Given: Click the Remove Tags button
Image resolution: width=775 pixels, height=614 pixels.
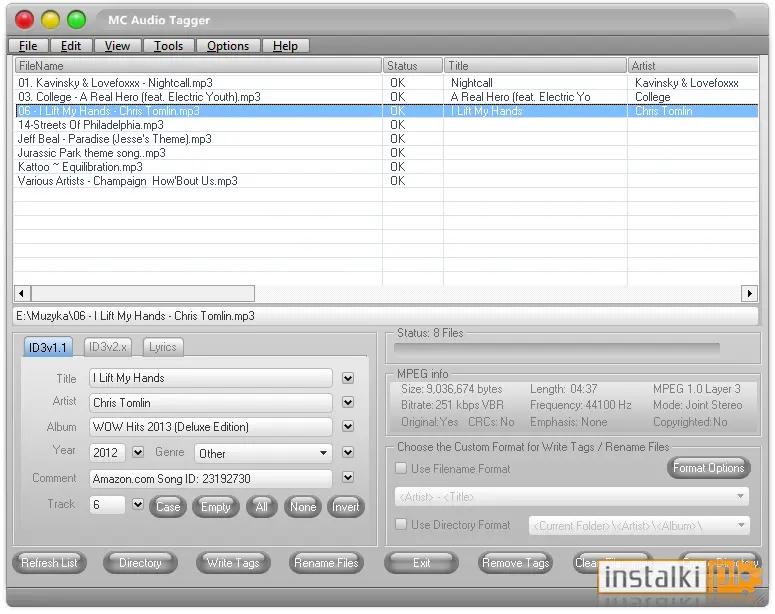Looking at the screenshot, I should tap(516, 563).
